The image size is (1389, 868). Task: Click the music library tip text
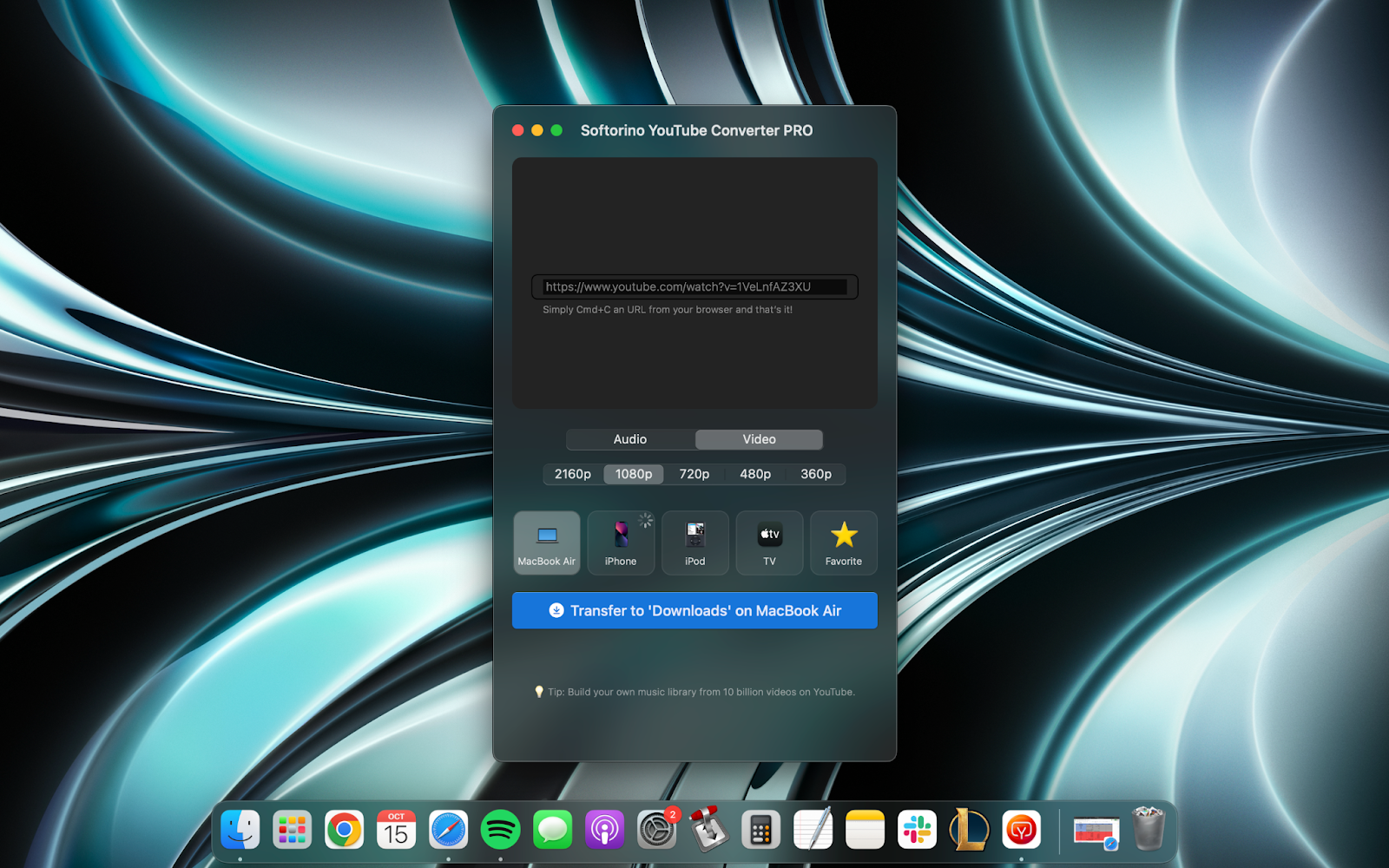click(x=701, y=692)
